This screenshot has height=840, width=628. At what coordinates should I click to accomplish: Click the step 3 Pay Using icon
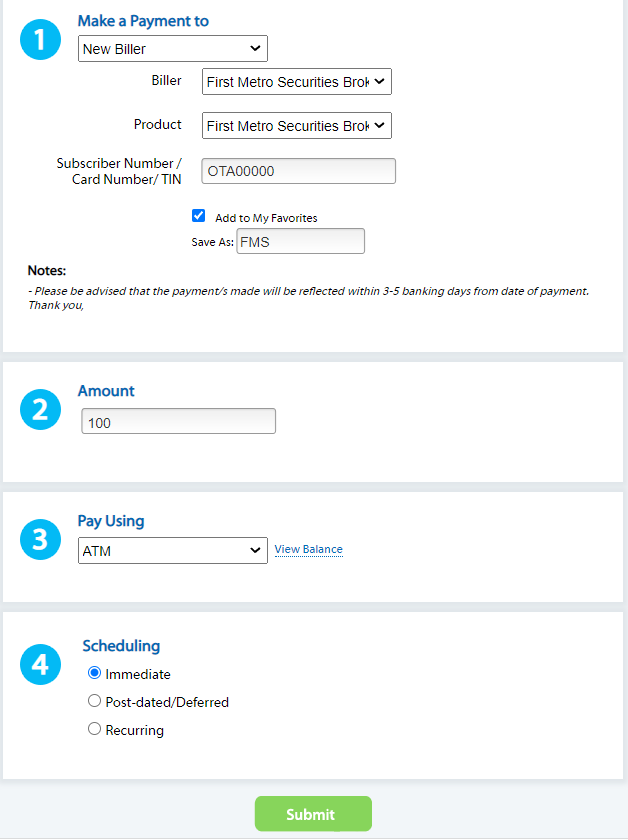(40, 539)
